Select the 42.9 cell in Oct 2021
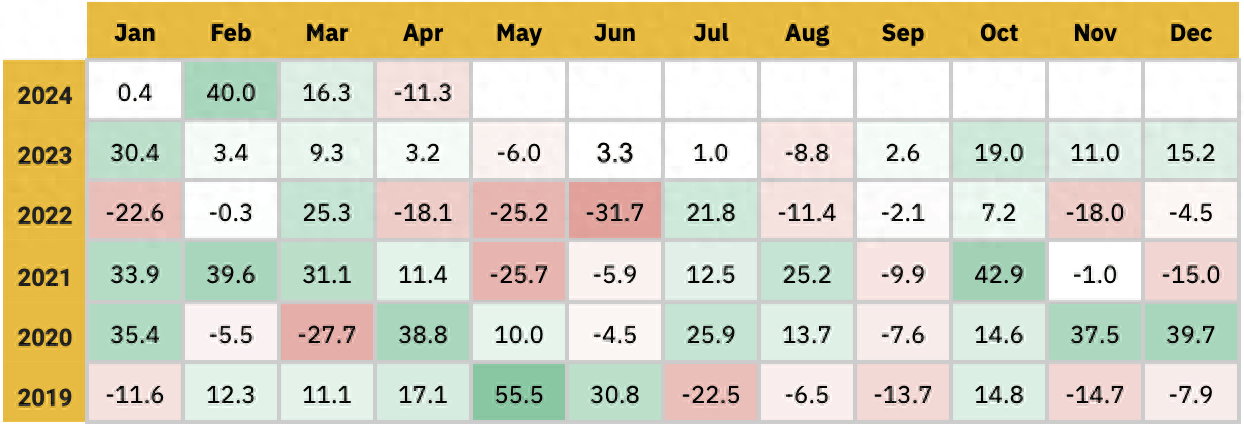The image size is (1244, 426). pos(999,273)
